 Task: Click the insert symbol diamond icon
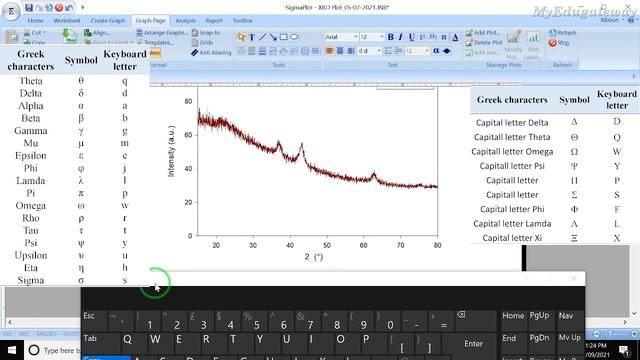coord(447,51)
